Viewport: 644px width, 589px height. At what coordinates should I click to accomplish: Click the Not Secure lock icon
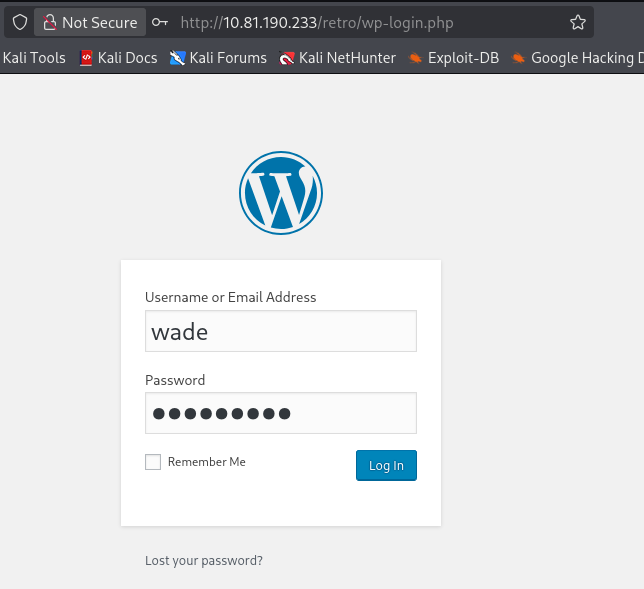[x=49, y=22]
